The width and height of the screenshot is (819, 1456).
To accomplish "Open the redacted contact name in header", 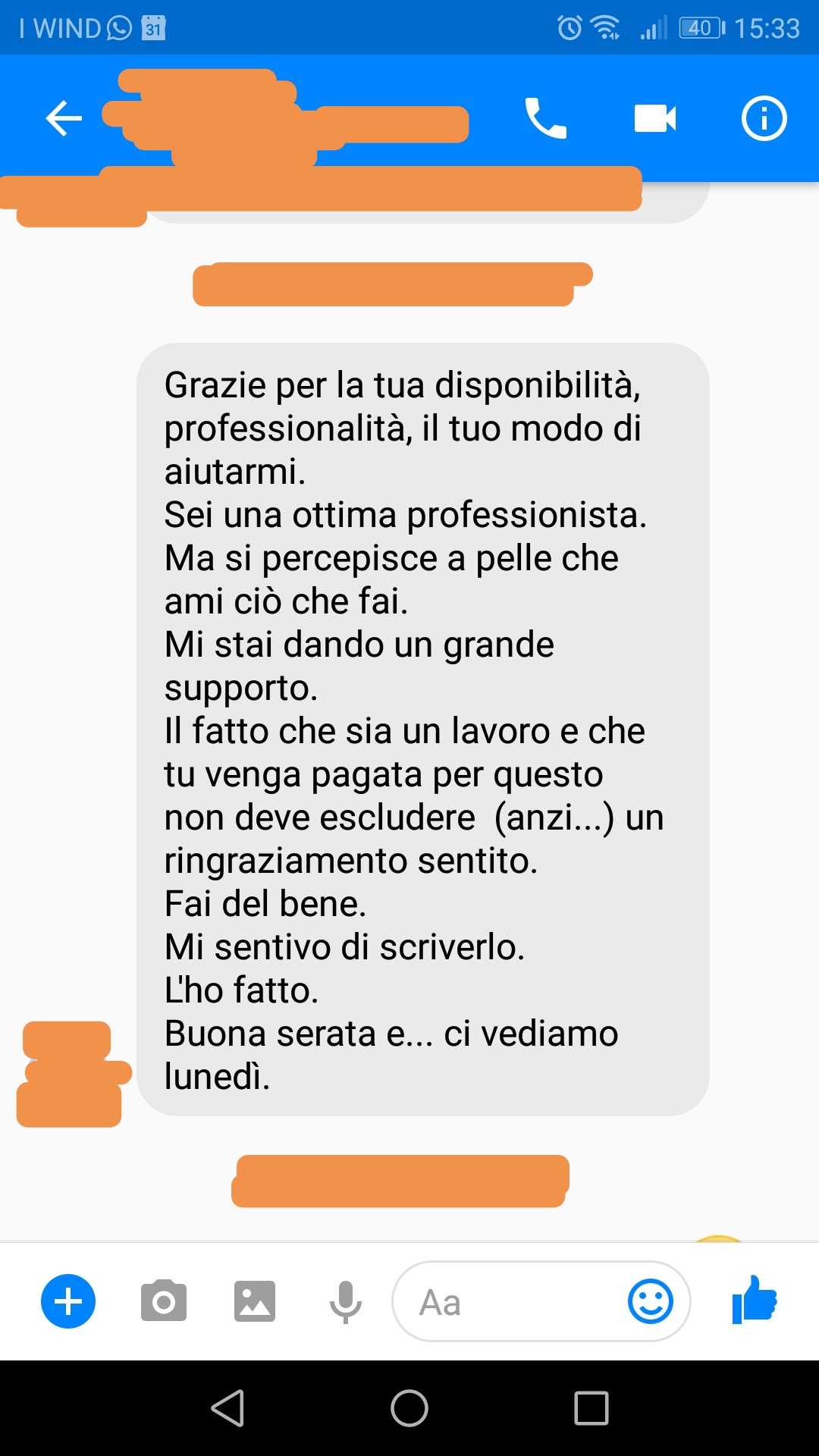I will pos(285,118).
